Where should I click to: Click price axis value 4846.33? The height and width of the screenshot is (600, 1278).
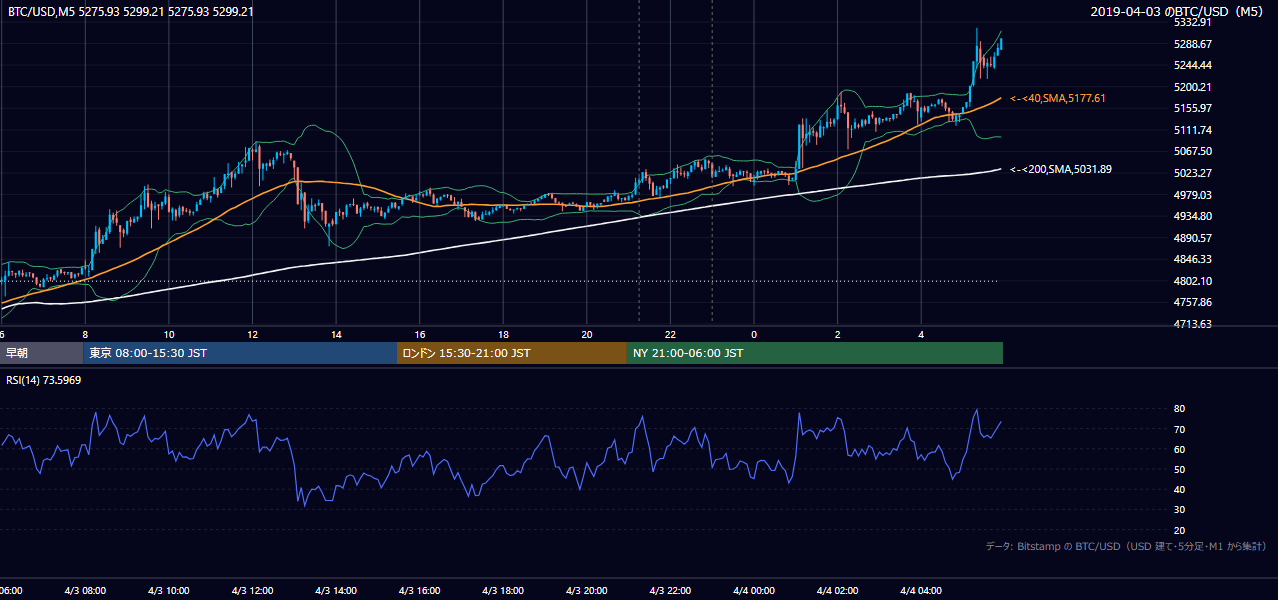click(1193, 259)
